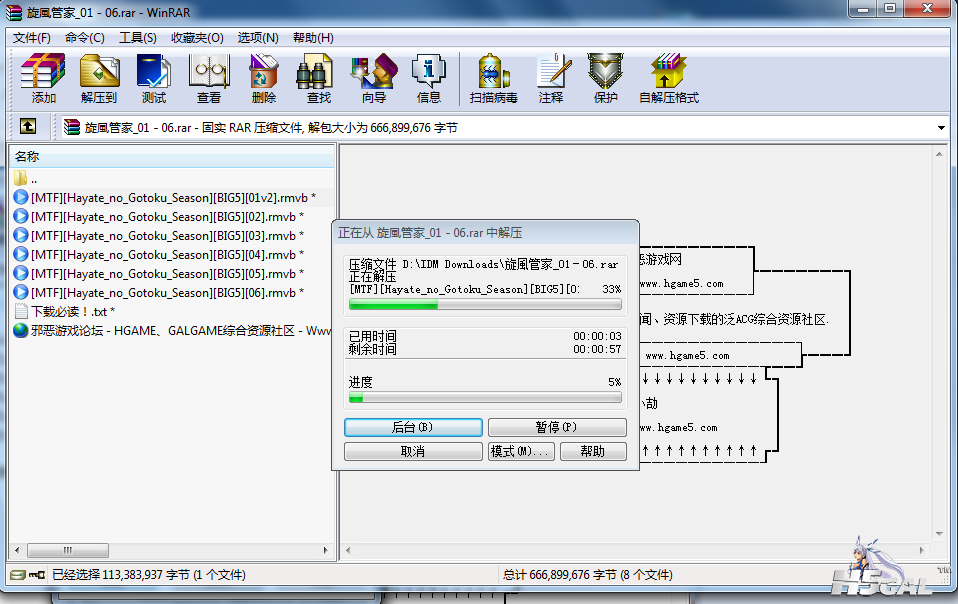Click the 取消 cancel button in dialog
This screenshot has width=958, height=604.
(x=412, y=451)
